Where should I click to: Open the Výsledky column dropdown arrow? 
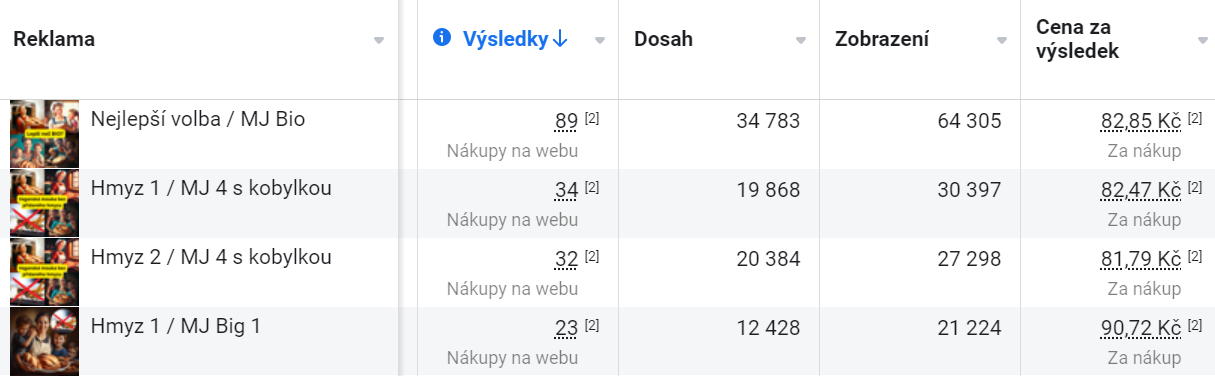pyautogui.click(x=600, y=40)
